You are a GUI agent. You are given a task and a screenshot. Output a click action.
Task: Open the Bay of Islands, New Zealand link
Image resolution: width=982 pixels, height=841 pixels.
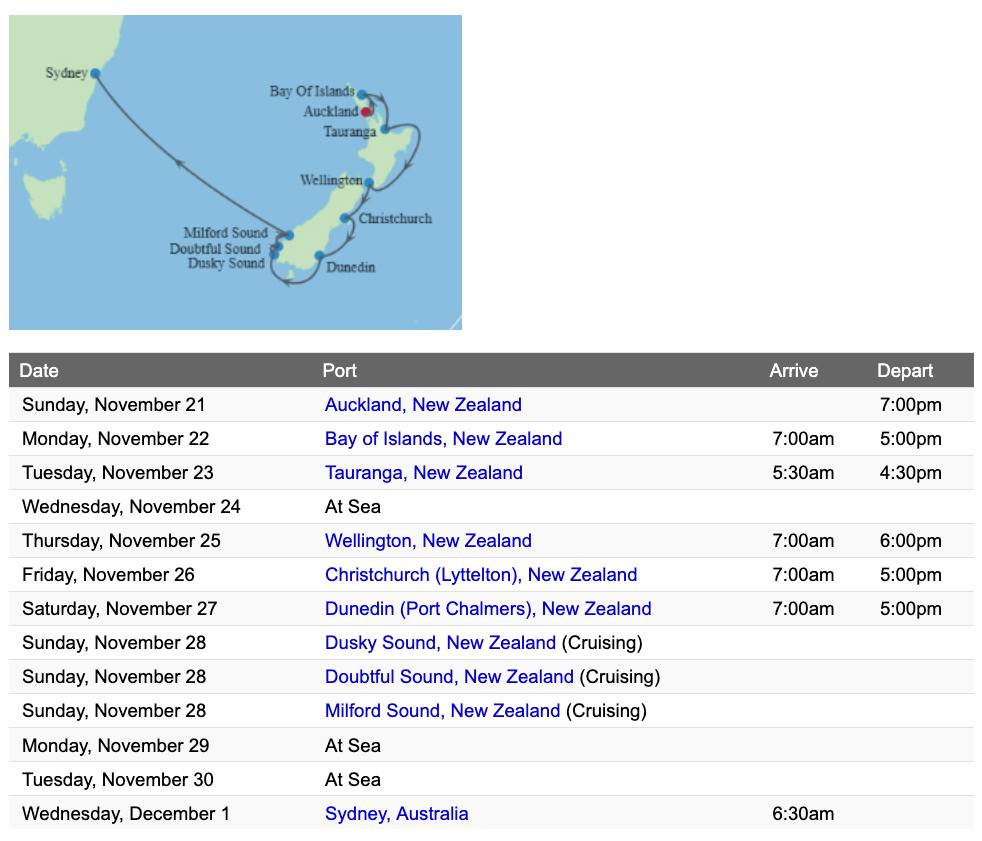click(443, 439)
